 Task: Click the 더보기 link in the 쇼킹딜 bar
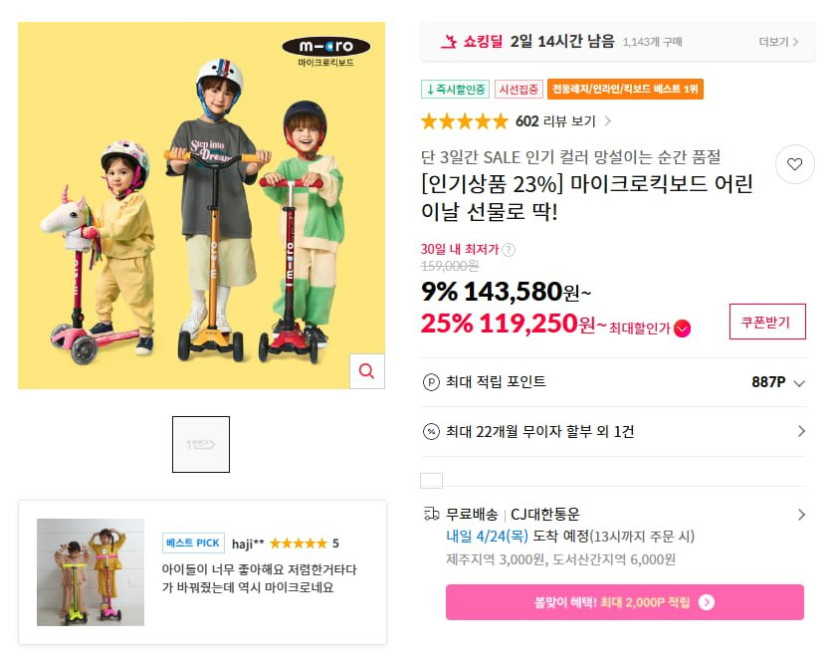778,42
